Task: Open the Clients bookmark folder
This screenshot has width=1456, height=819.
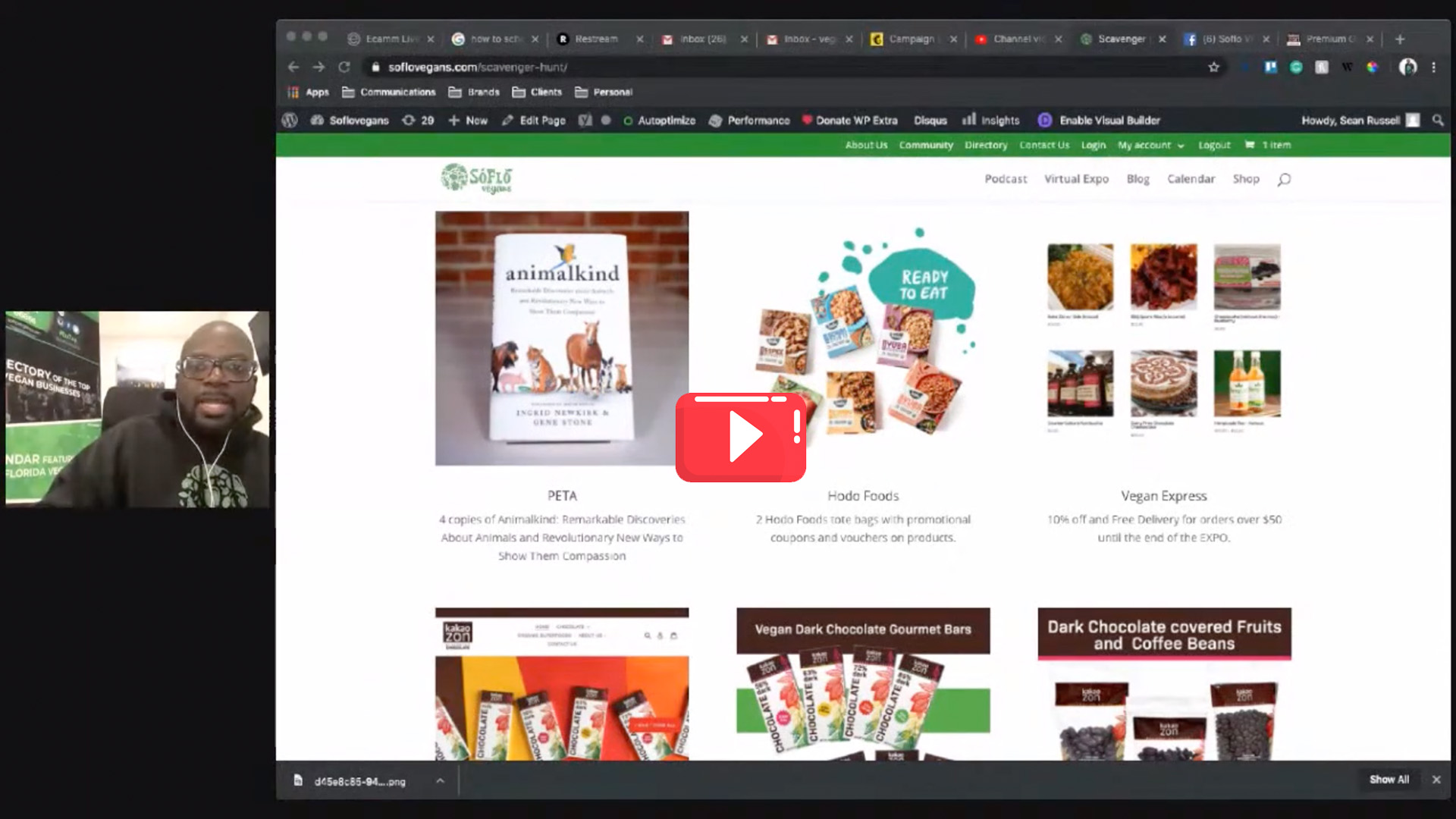Action: click(x=538, y=92)
